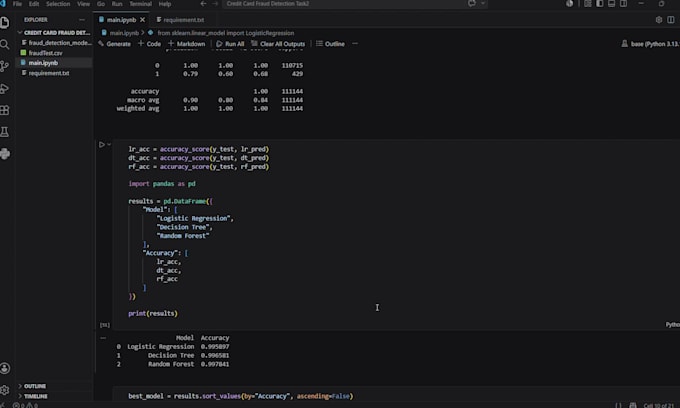Open the Search view icon
This screenshot has height=408, width=680.
pyautogui.click(x=5, y=44)
